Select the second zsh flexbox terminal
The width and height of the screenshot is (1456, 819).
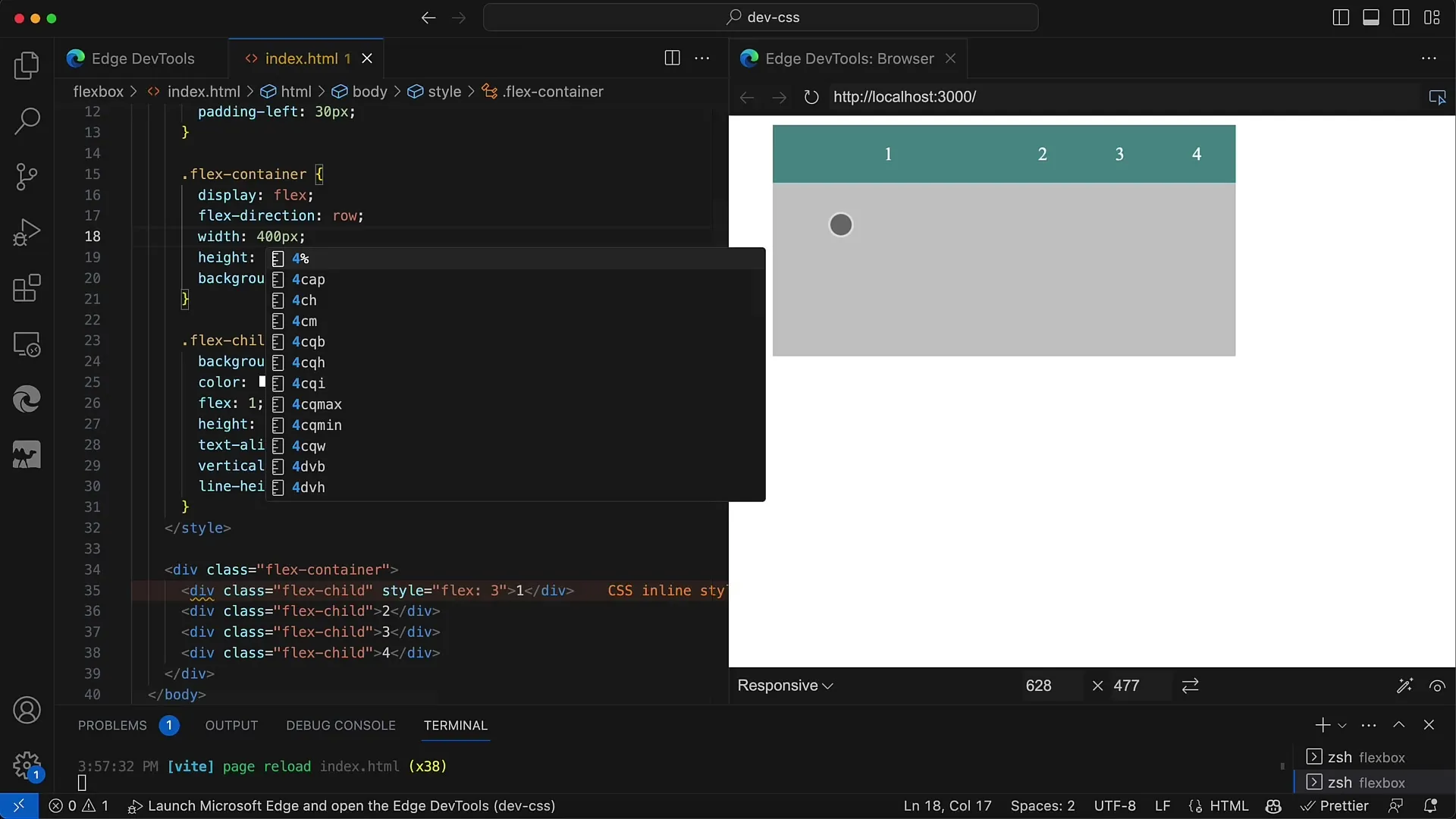coord(1374,783)
